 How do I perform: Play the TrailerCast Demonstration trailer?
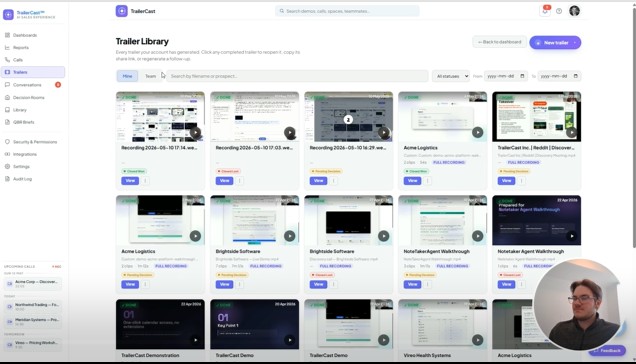[x=196, y=340]
